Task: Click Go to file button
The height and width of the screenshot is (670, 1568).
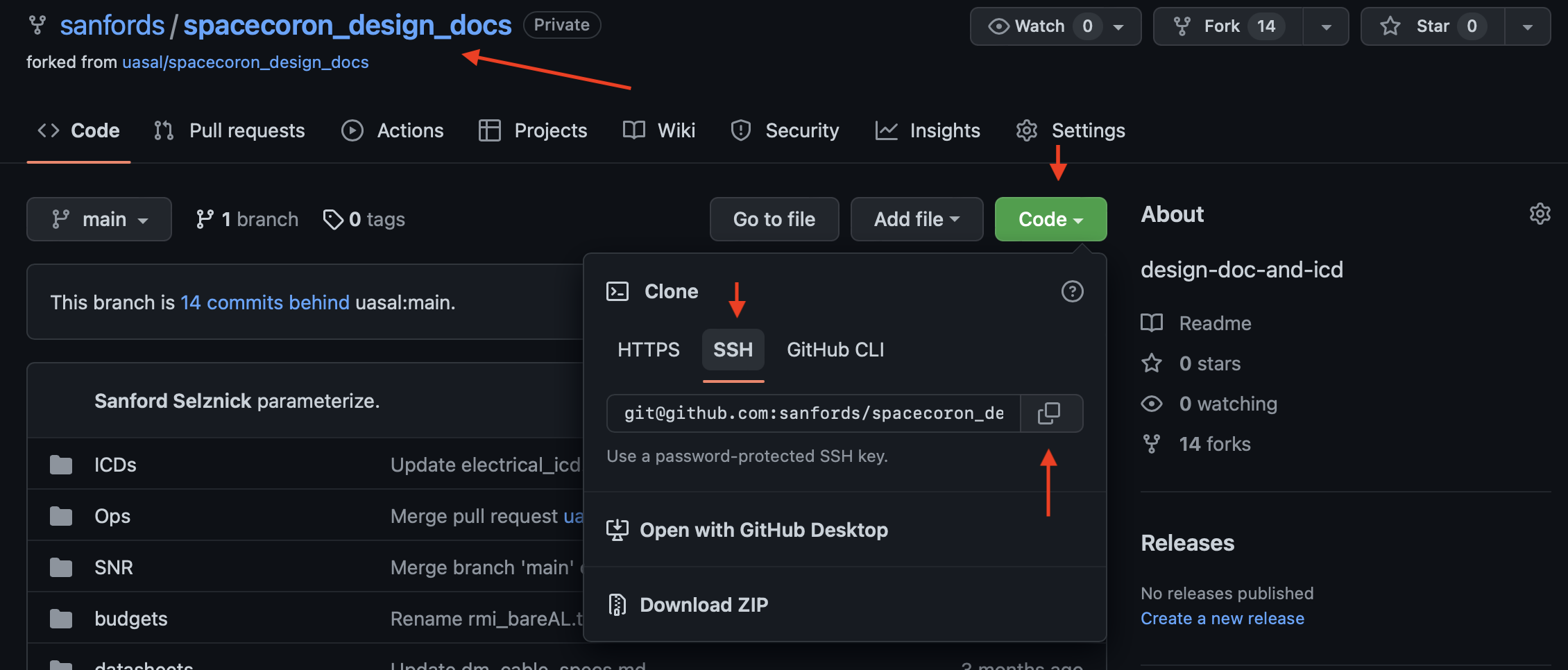Action: [x=774, y=219]
